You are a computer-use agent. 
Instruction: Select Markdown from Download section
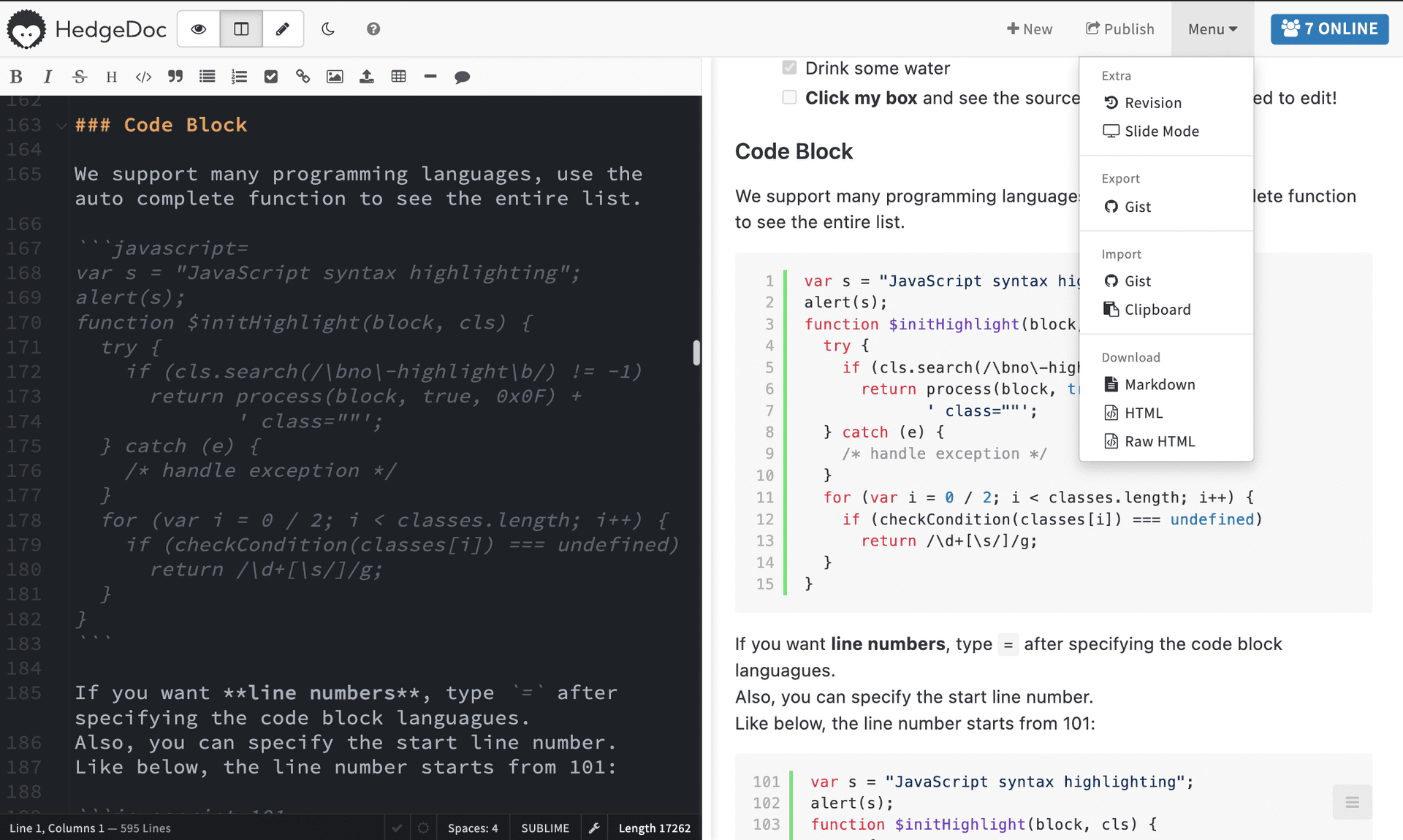[1159, 384]
